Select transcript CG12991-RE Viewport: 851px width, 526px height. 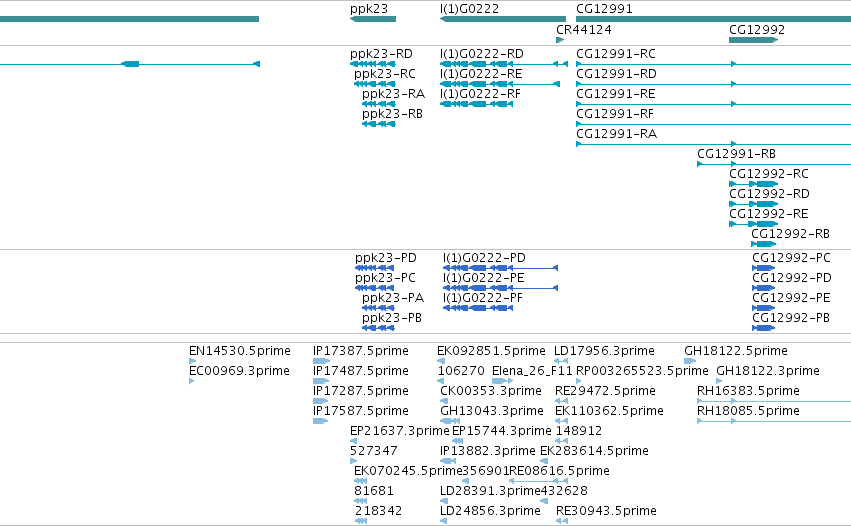click(x=713, y=104)
